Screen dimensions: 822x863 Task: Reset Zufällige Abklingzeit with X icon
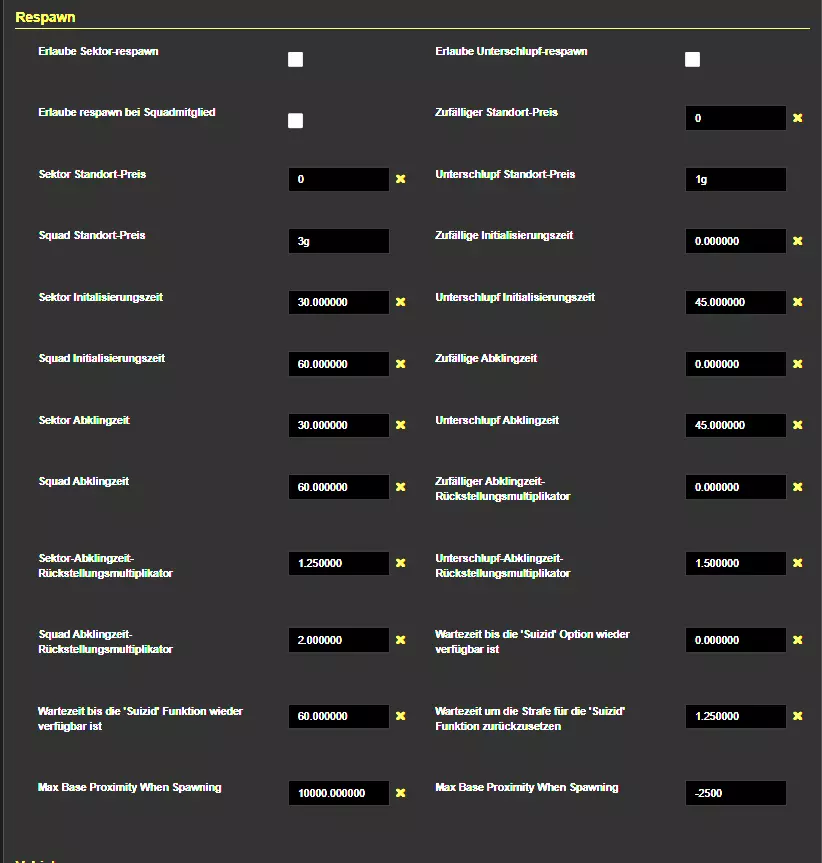[x=797, y=364]
